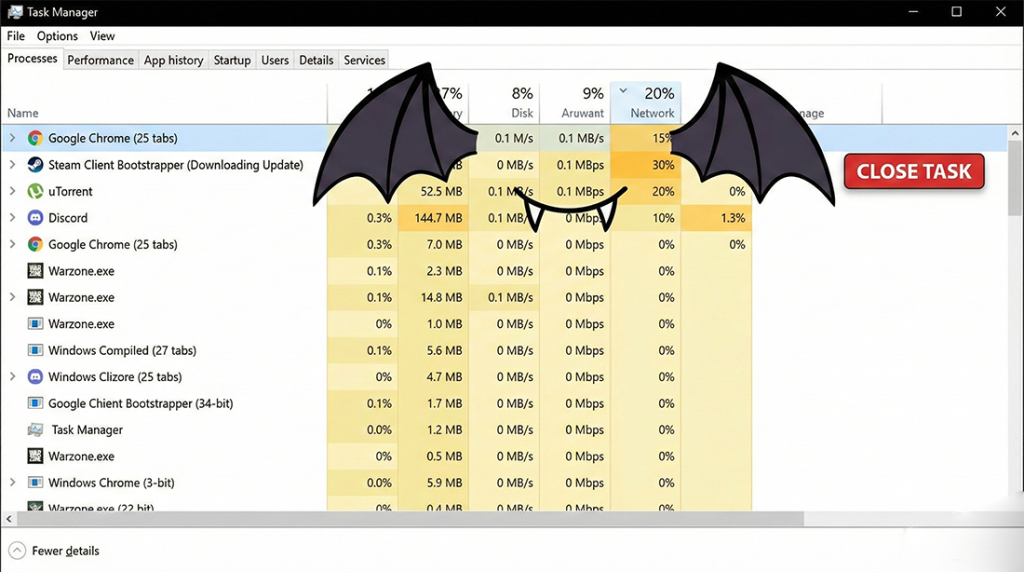Click the Task Manager process row icon

click(x=35, y=430)
